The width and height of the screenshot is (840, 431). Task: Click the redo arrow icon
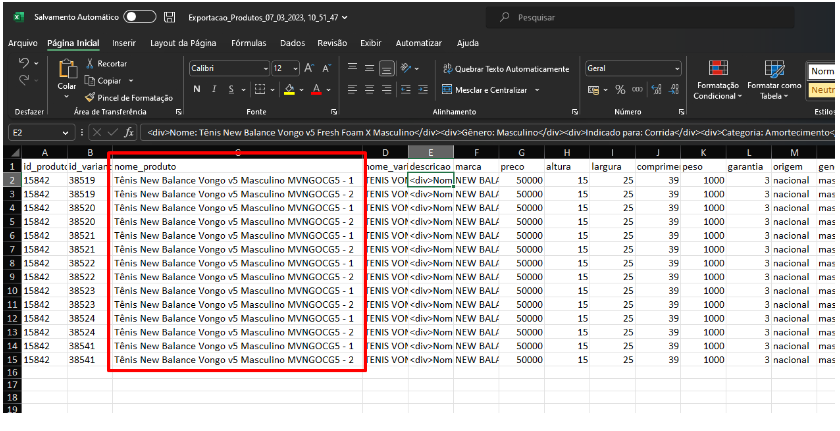24,80
